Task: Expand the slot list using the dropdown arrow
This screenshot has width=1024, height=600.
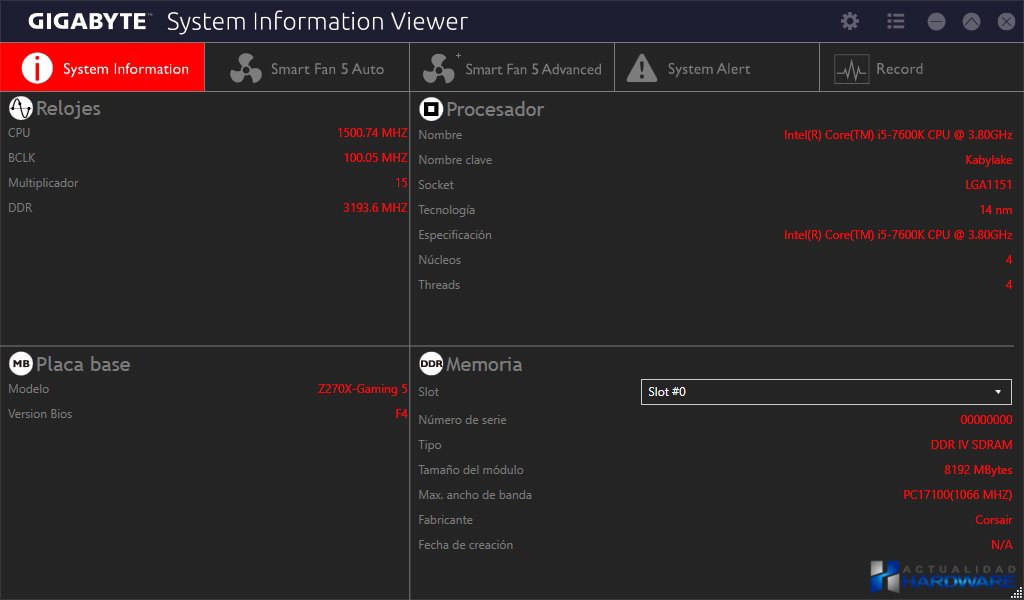Action: tap(997, 392)
